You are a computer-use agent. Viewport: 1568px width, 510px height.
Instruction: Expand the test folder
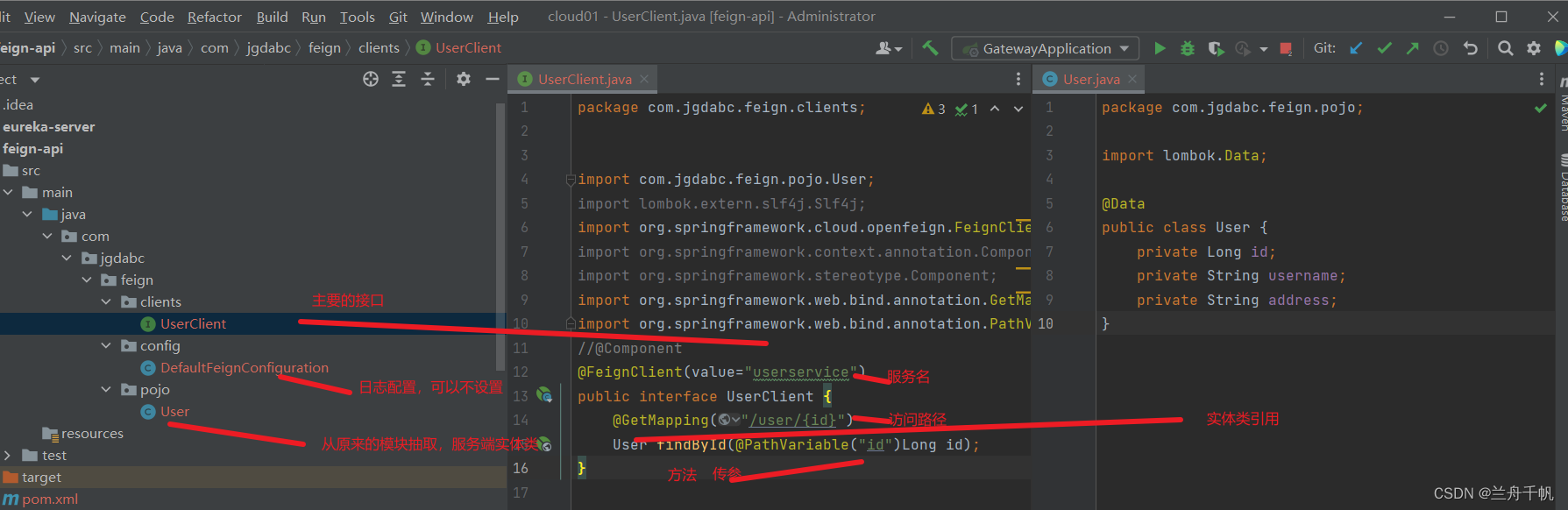(8, 455)
